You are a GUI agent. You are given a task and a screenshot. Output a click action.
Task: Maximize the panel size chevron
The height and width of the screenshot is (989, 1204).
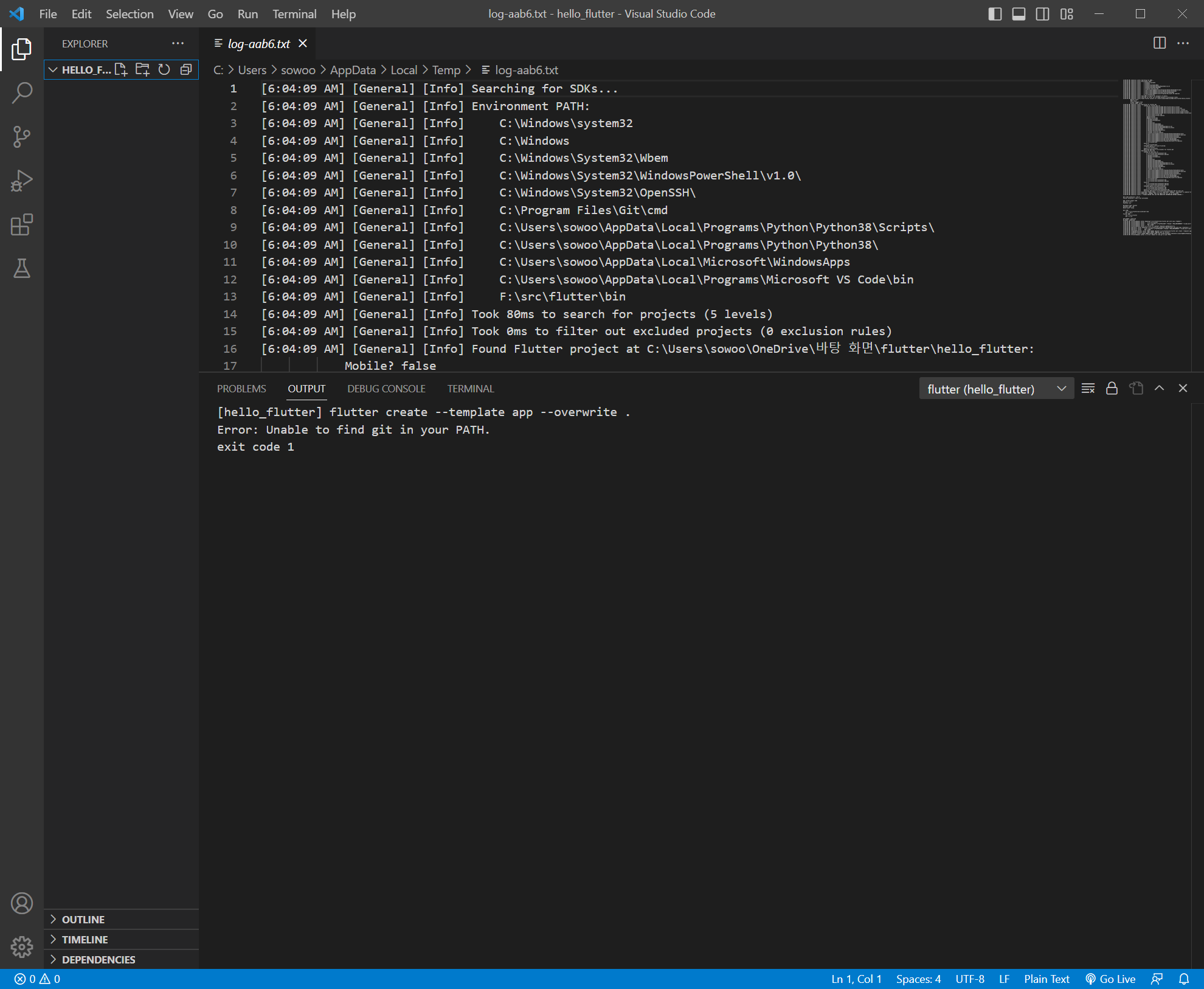(1160, 389)
